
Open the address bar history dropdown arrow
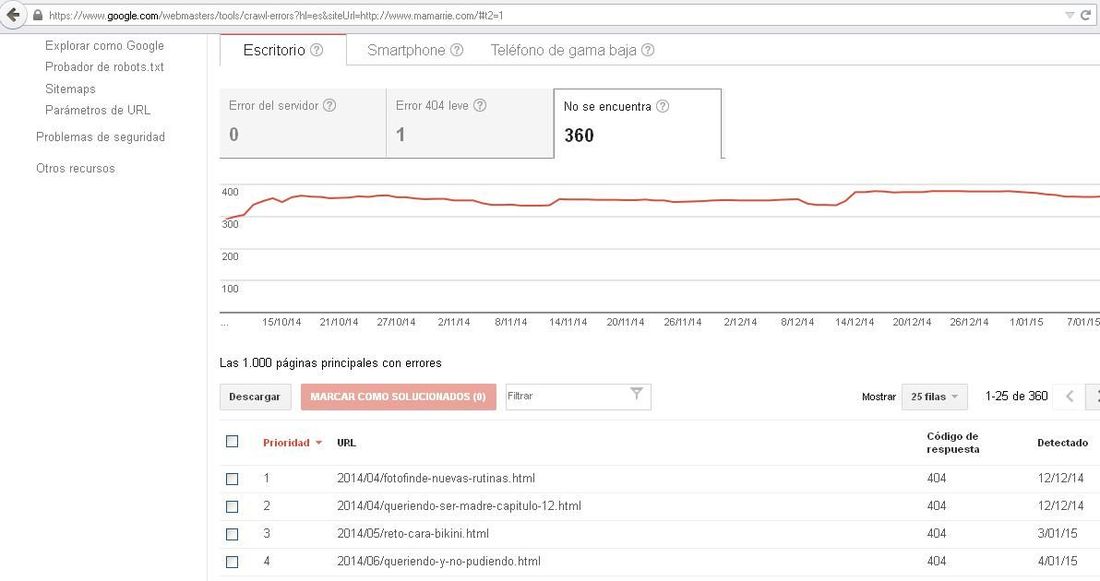[x=1069, y=15]
